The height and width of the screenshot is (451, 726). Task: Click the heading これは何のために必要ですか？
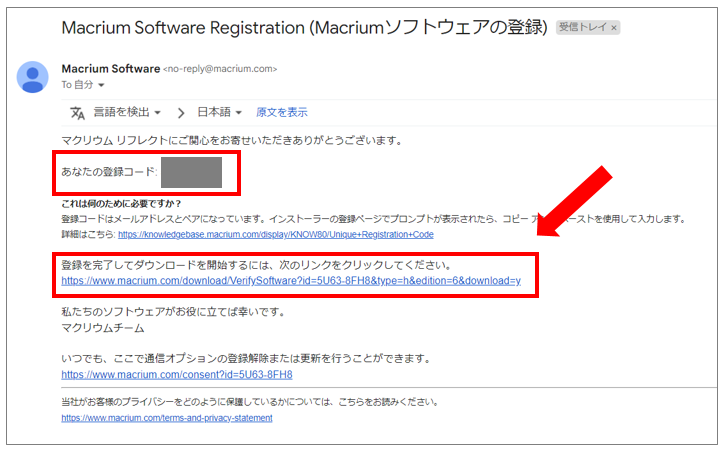coord(121,204)
